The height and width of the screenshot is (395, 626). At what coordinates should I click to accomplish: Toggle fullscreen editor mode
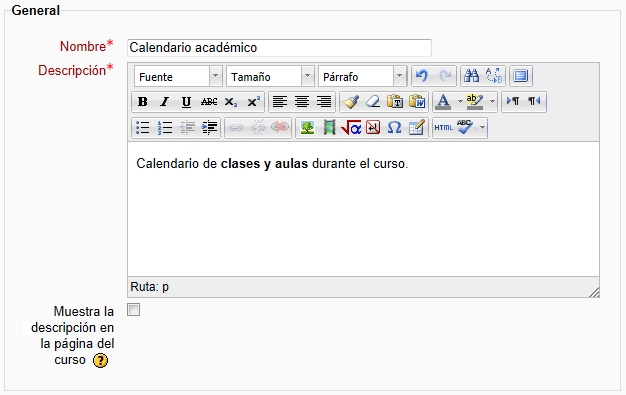[521, 75]
